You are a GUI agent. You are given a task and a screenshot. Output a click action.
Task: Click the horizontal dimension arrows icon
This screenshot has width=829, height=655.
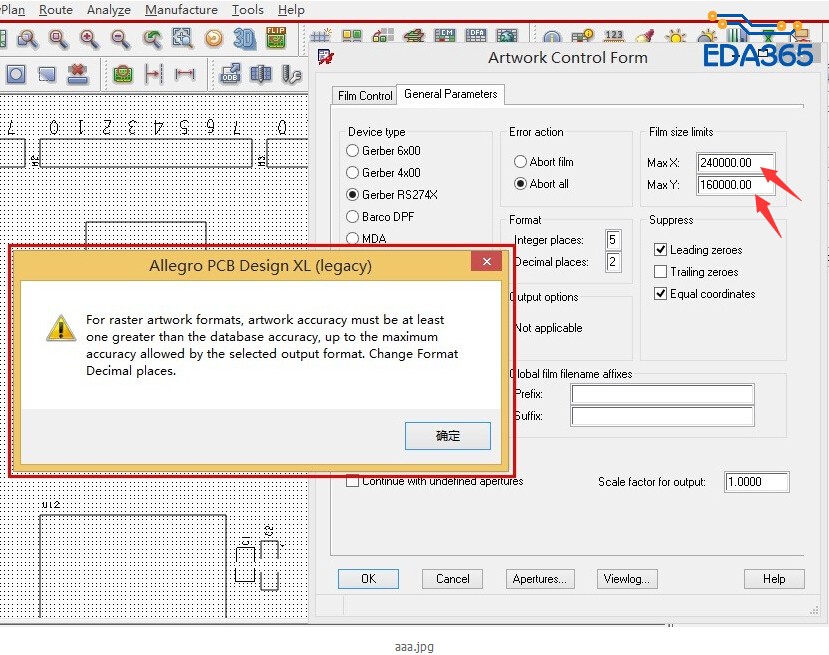click(x=185, y=74)
